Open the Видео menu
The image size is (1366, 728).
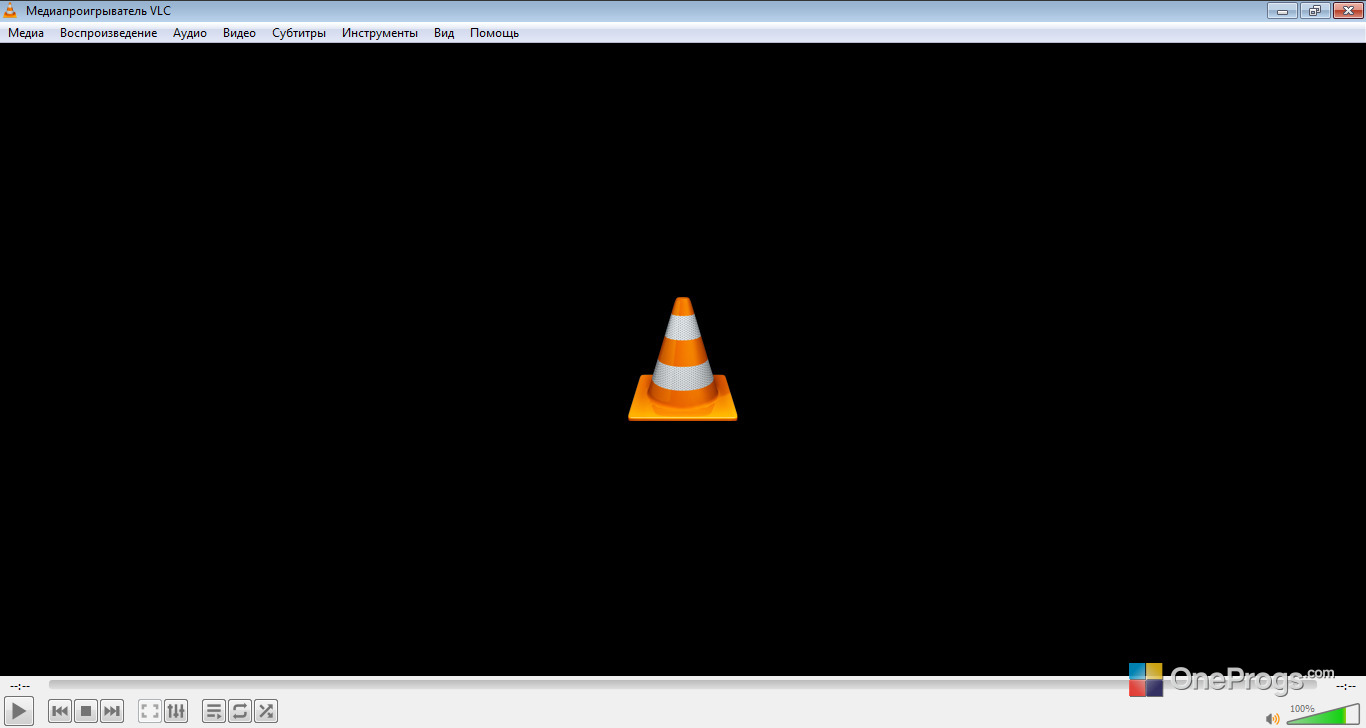240,33
